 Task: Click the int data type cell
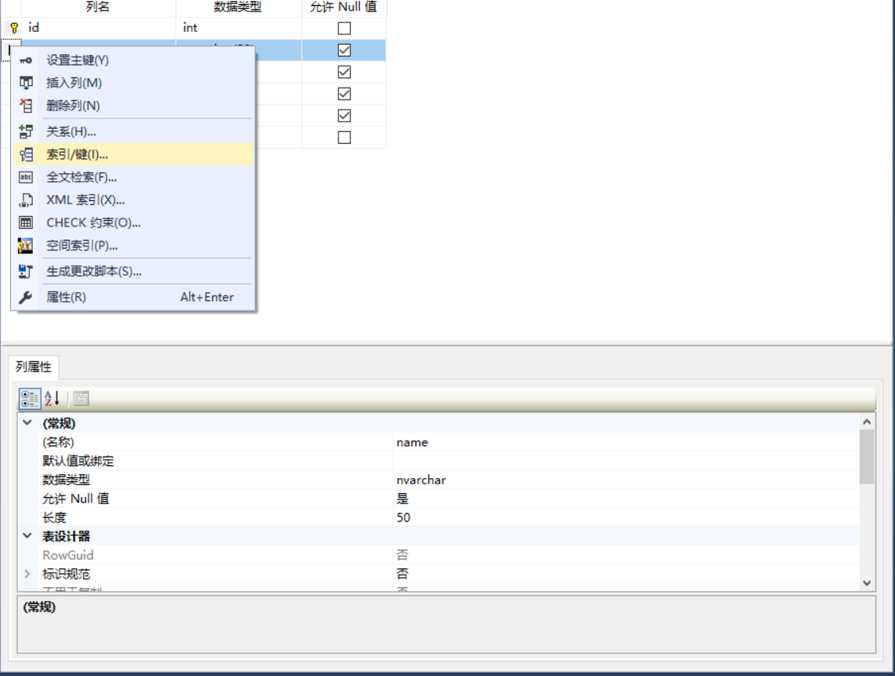coord(239,27)
